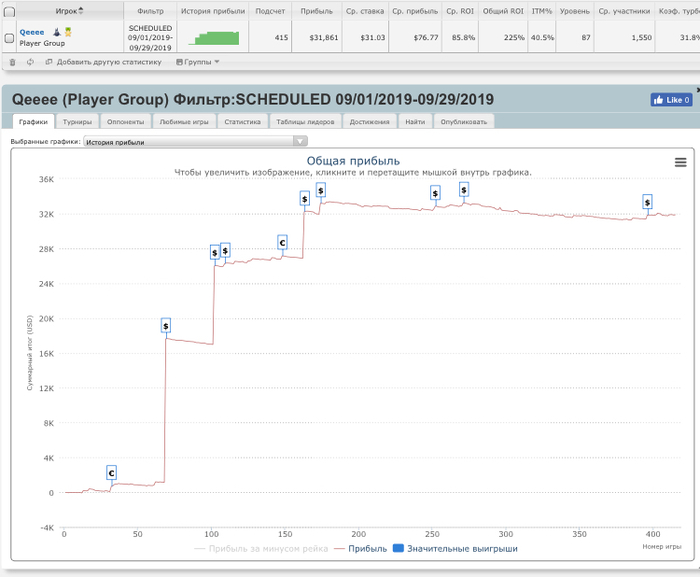Click the SCHEDULED date filter cell
Image resolution: width=700 pixels, height=577 pixels.
(x=150, y=38)
